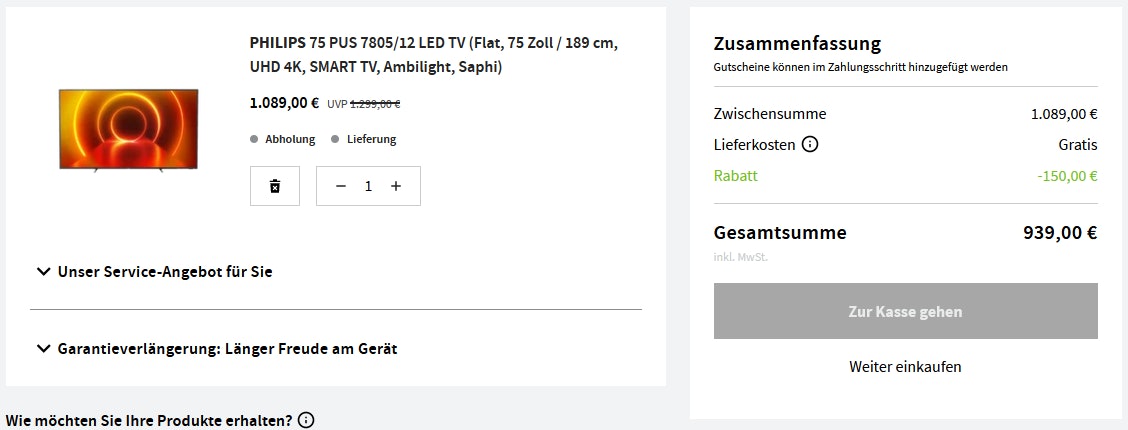Click the Abholung availability indicator
The width and height of the screenshot is (1128, 430).
283,139
